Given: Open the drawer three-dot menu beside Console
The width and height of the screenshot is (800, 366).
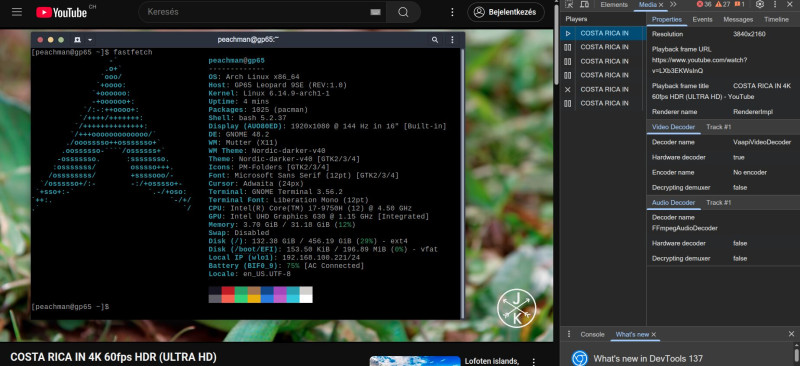Looking at the screenshot, I should pyautogui.click(x=569, y=334).
